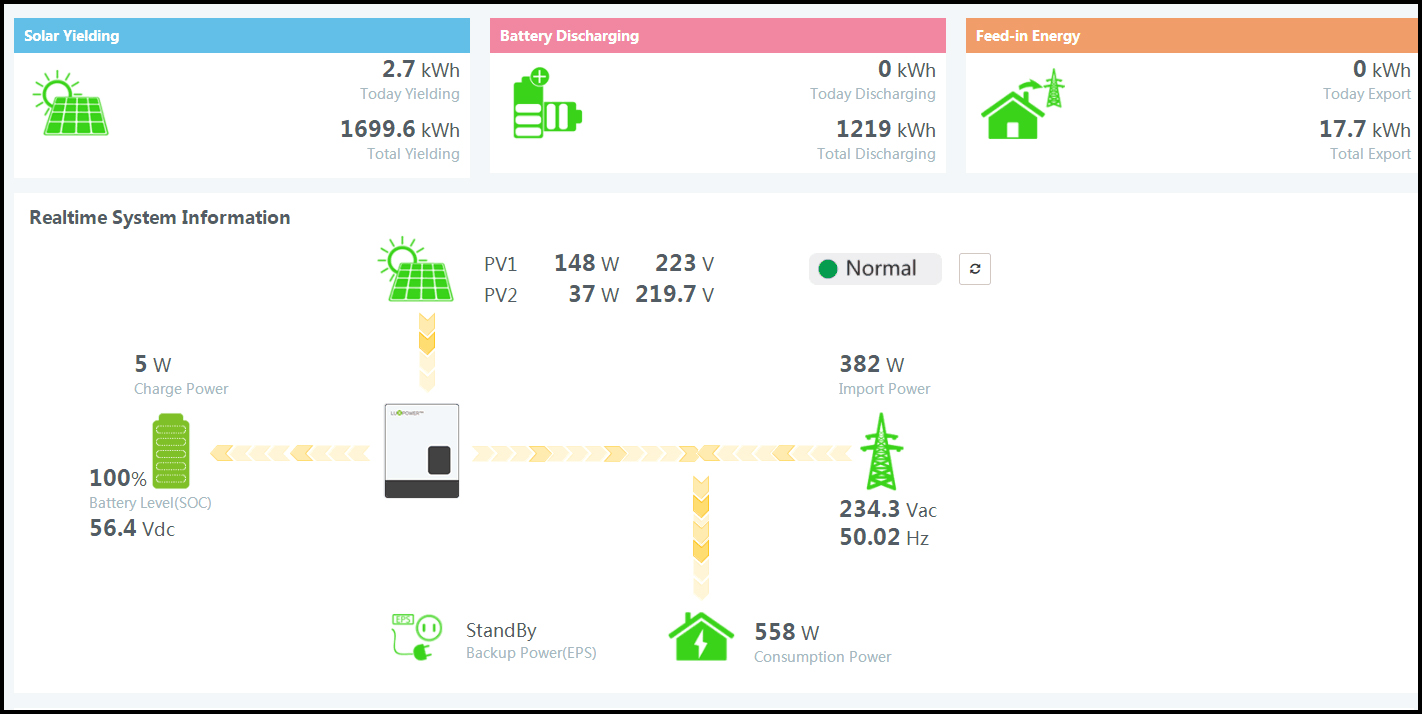
Task: Click the StandBy Backup Power status text
Action: (x=501, y=631)
